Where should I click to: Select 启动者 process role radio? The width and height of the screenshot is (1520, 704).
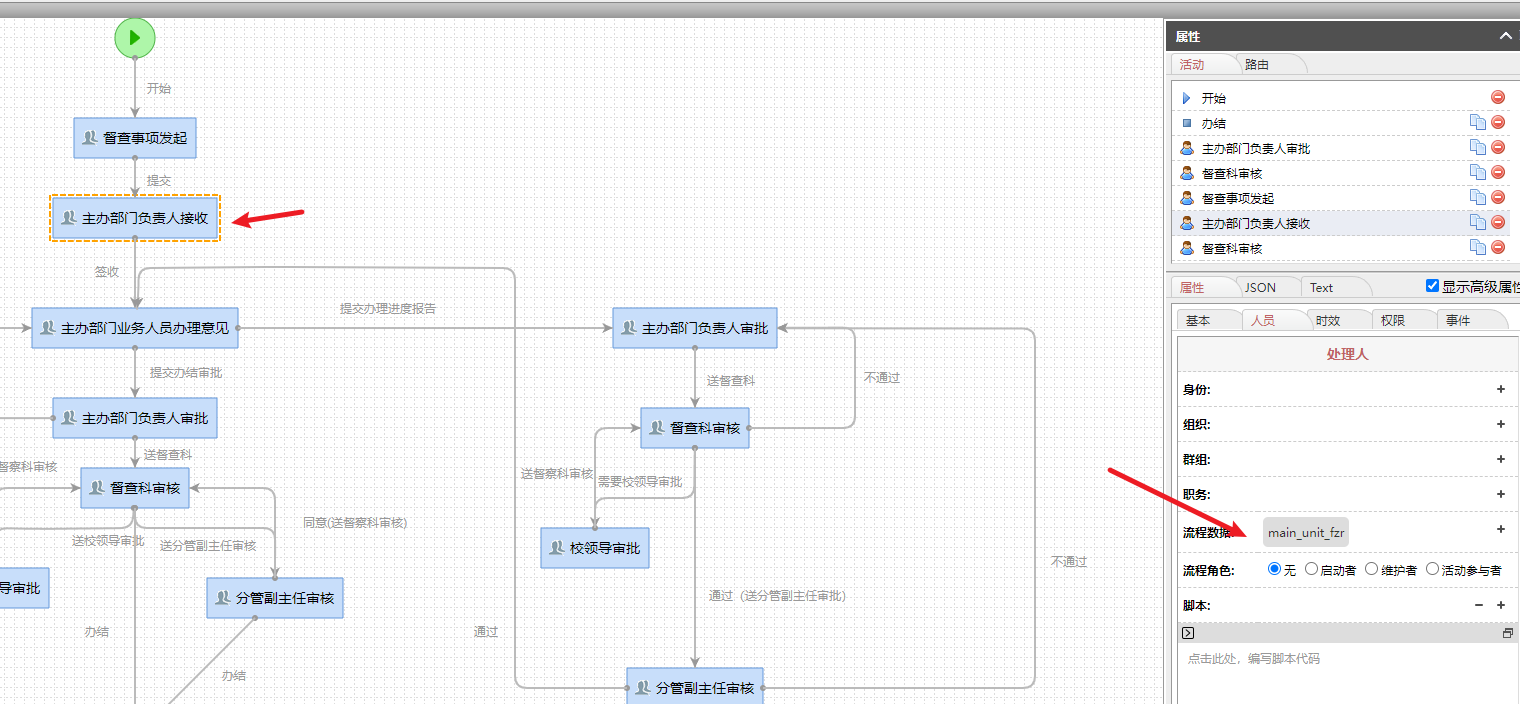click(1311, 569)
